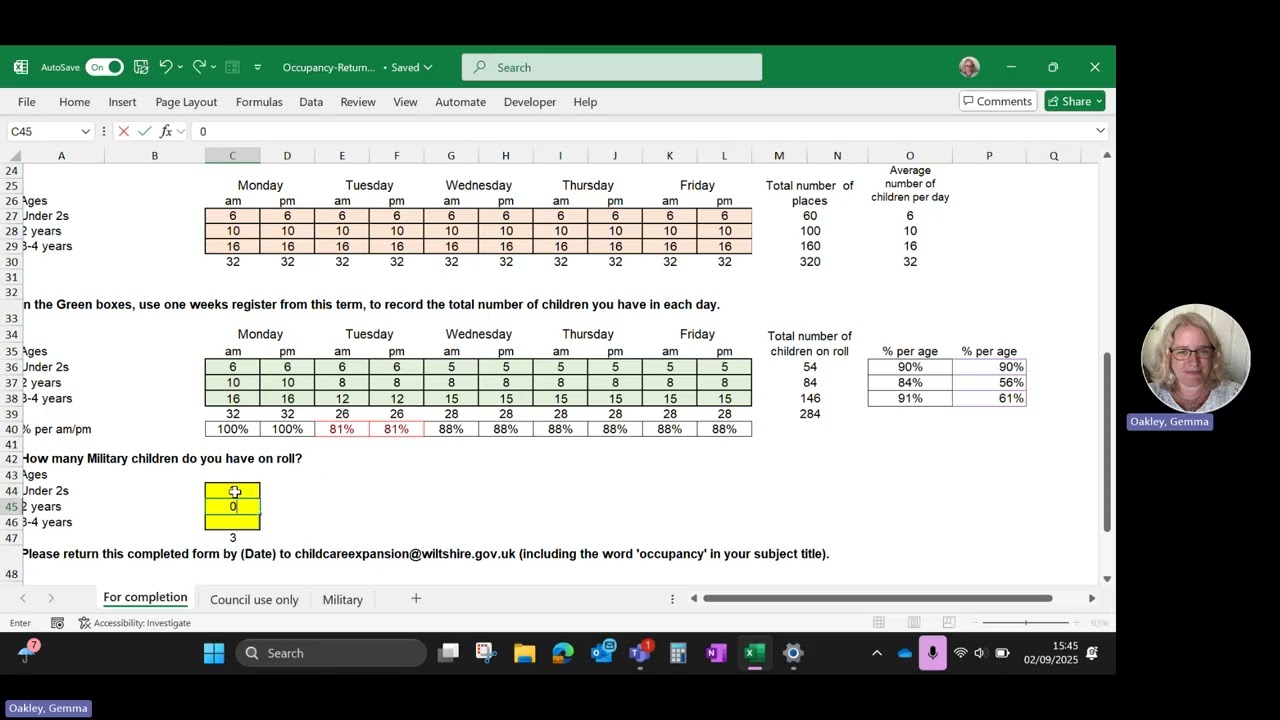
Task: Select the For completion sheet tab
Action: (145, 598)
